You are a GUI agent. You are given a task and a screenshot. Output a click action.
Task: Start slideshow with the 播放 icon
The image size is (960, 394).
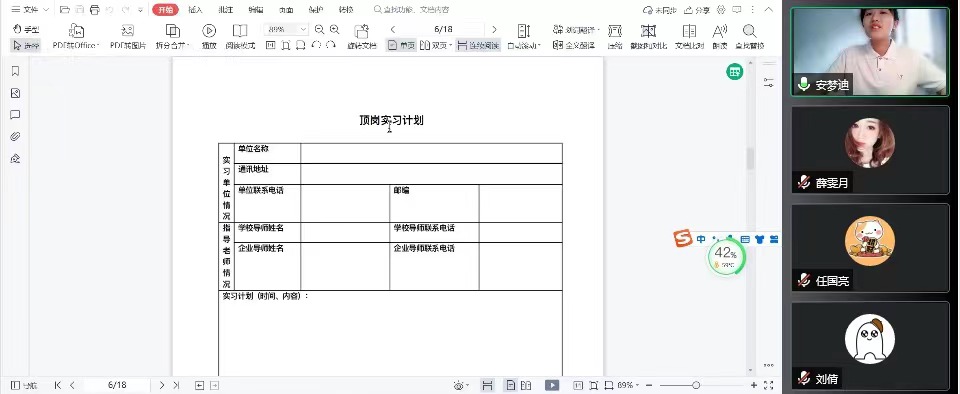point(209,37)
